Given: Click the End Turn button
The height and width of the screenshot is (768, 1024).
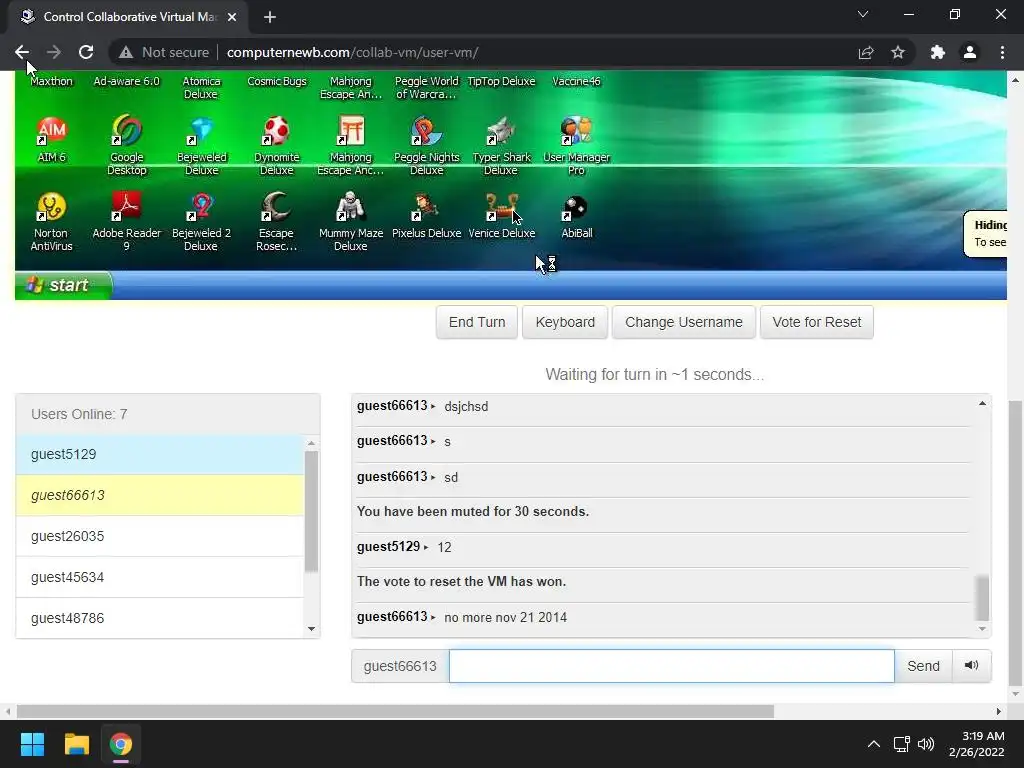Looking at the screenshot, I should (477, 322).
